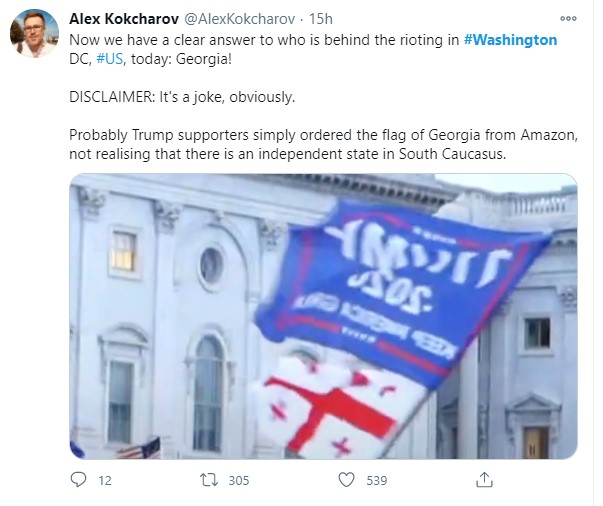This screenshot has height=506, width=603.
Task: Click the reply count 12
Action: click(x=105, y=481)
